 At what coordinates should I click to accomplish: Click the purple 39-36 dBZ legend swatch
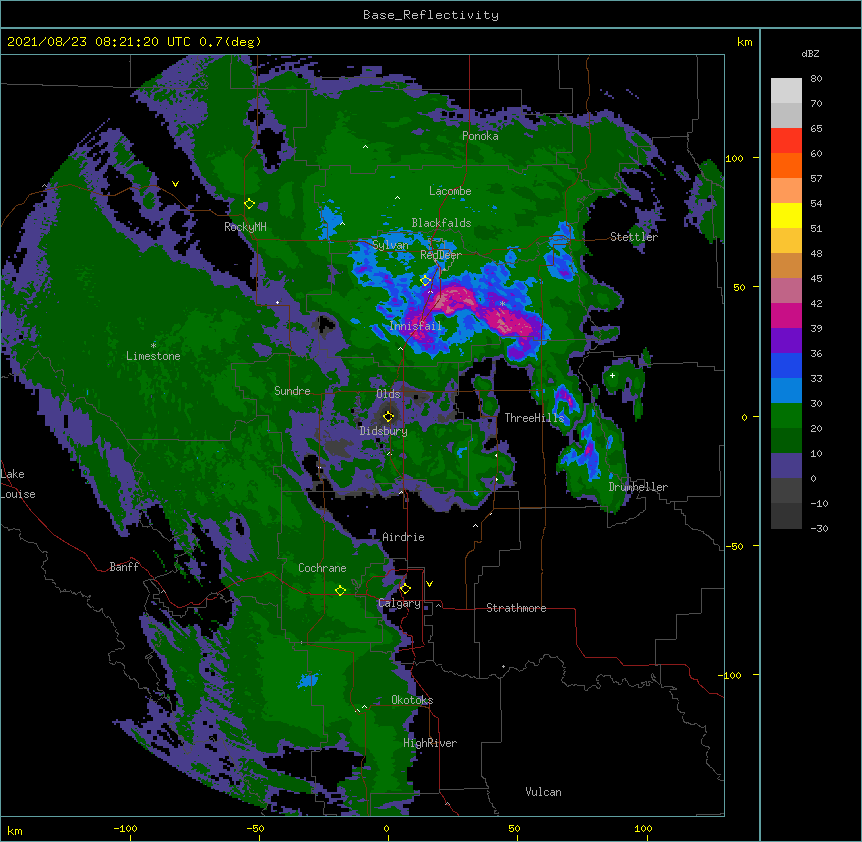(786, 341)
